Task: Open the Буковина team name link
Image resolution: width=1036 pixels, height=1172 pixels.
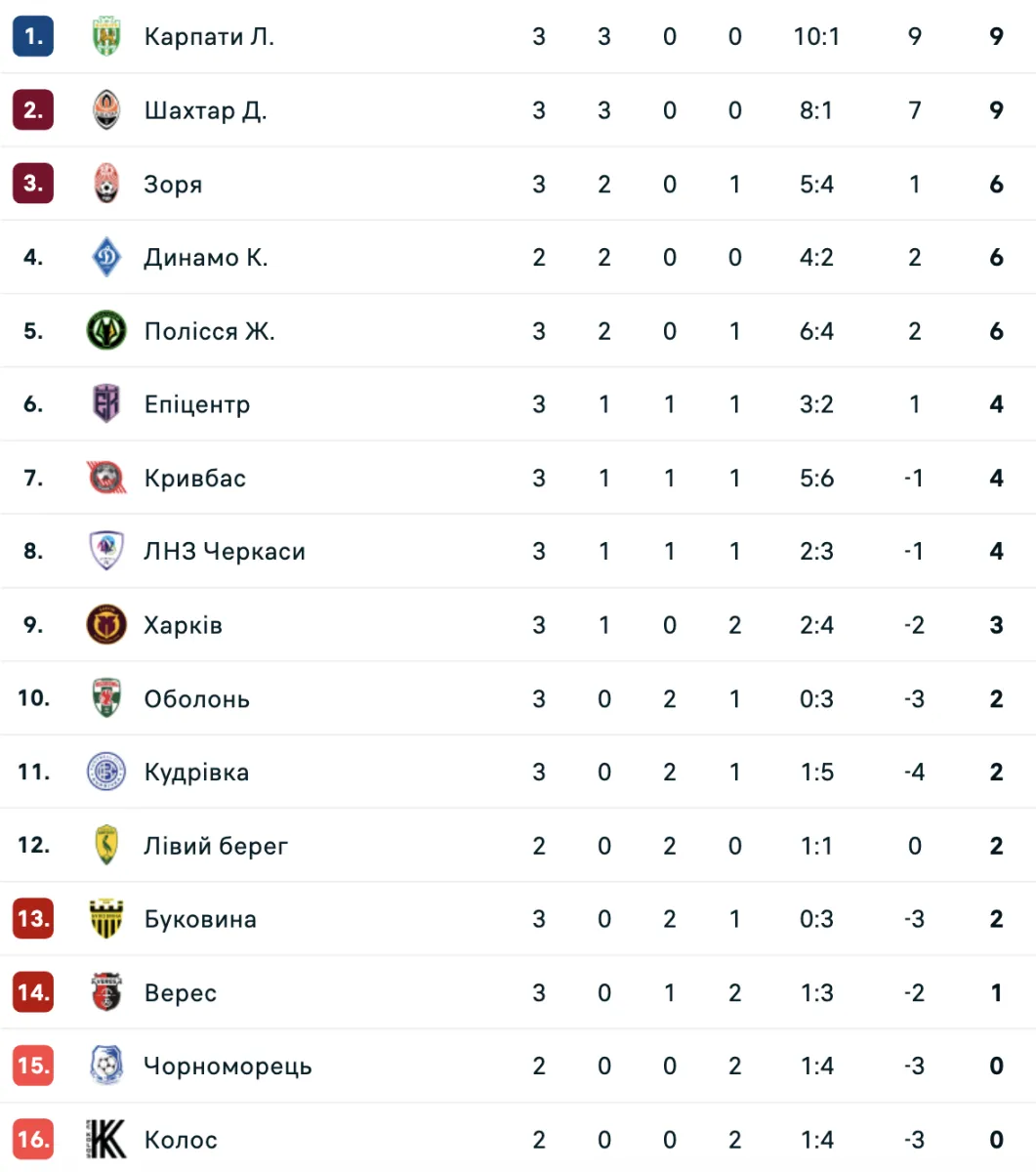Action: (x=200, y=919)
